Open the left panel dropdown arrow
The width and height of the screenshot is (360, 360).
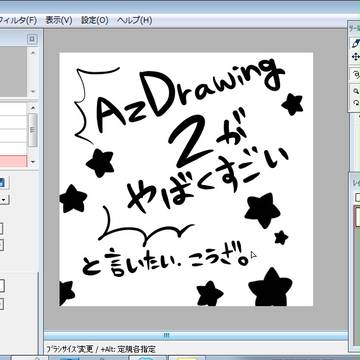click(x=4, y=200)
